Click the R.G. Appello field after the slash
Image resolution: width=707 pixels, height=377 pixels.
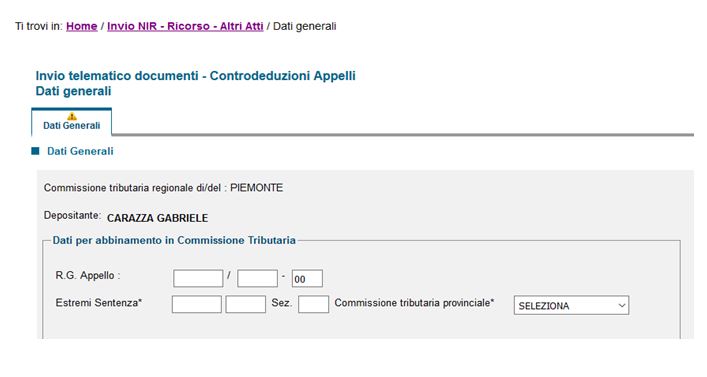pos(257,278)
